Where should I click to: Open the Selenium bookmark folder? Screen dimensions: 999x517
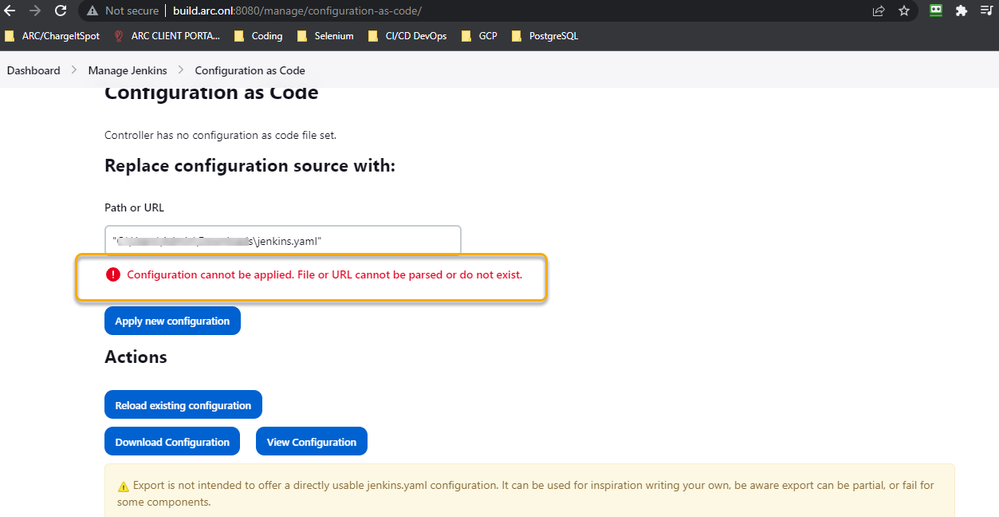click(x=328, y=36)
